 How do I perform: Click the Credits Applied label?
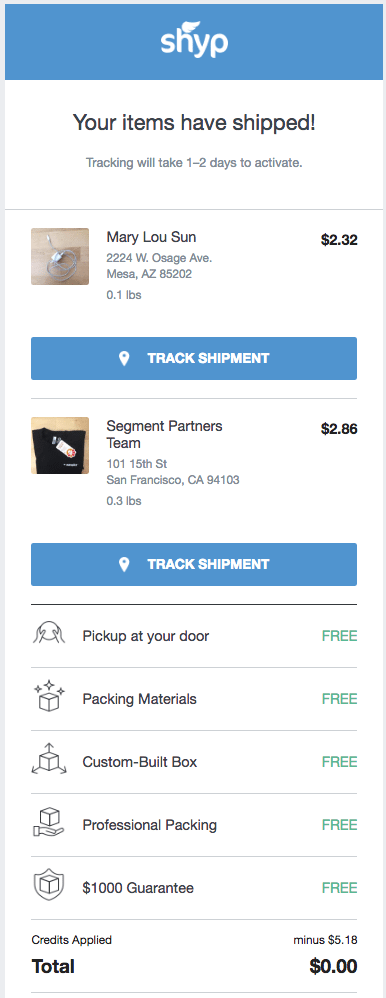coord(71,939)
